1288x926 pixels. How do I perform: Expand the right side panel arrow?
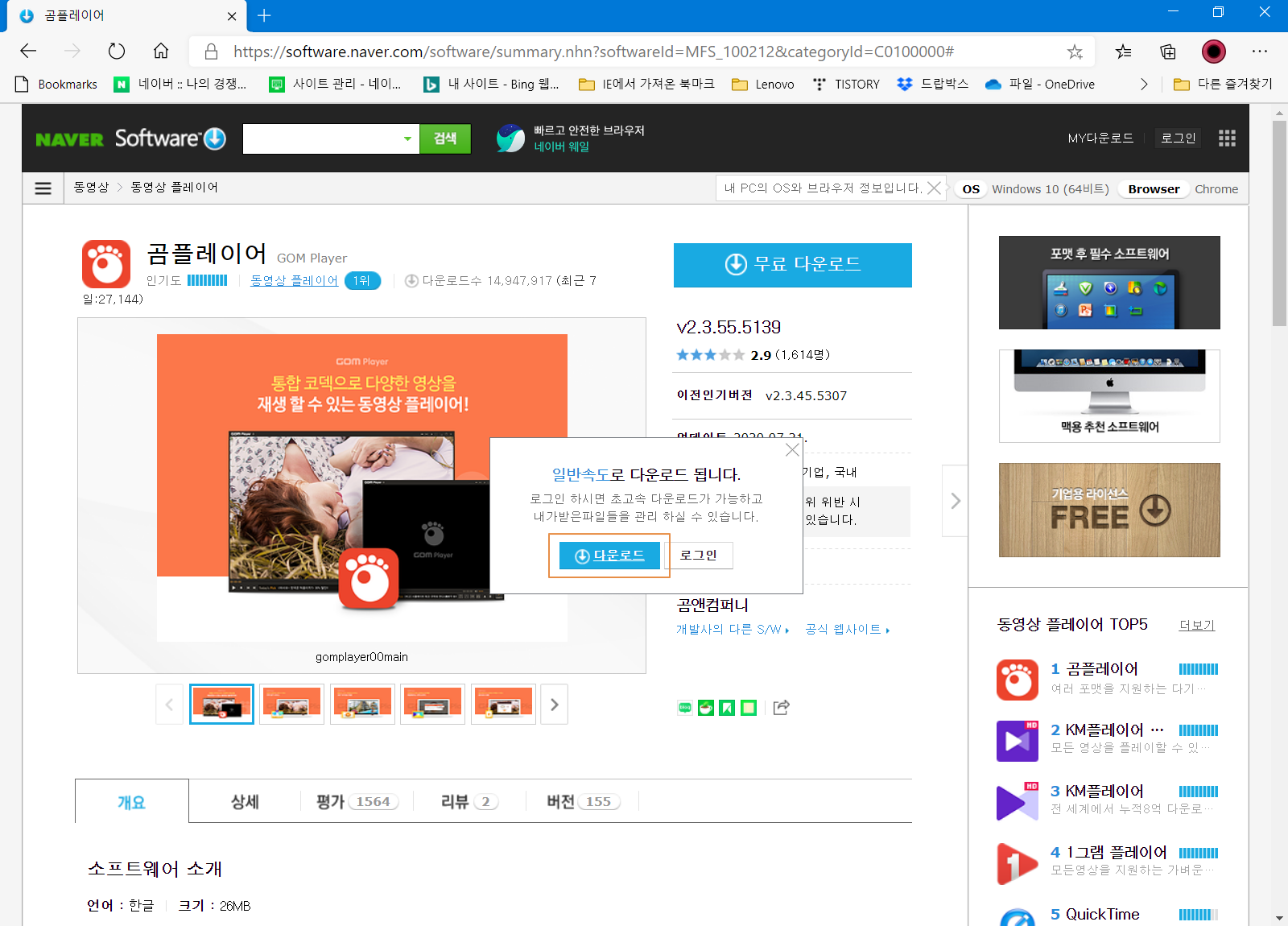pos(955,501)
